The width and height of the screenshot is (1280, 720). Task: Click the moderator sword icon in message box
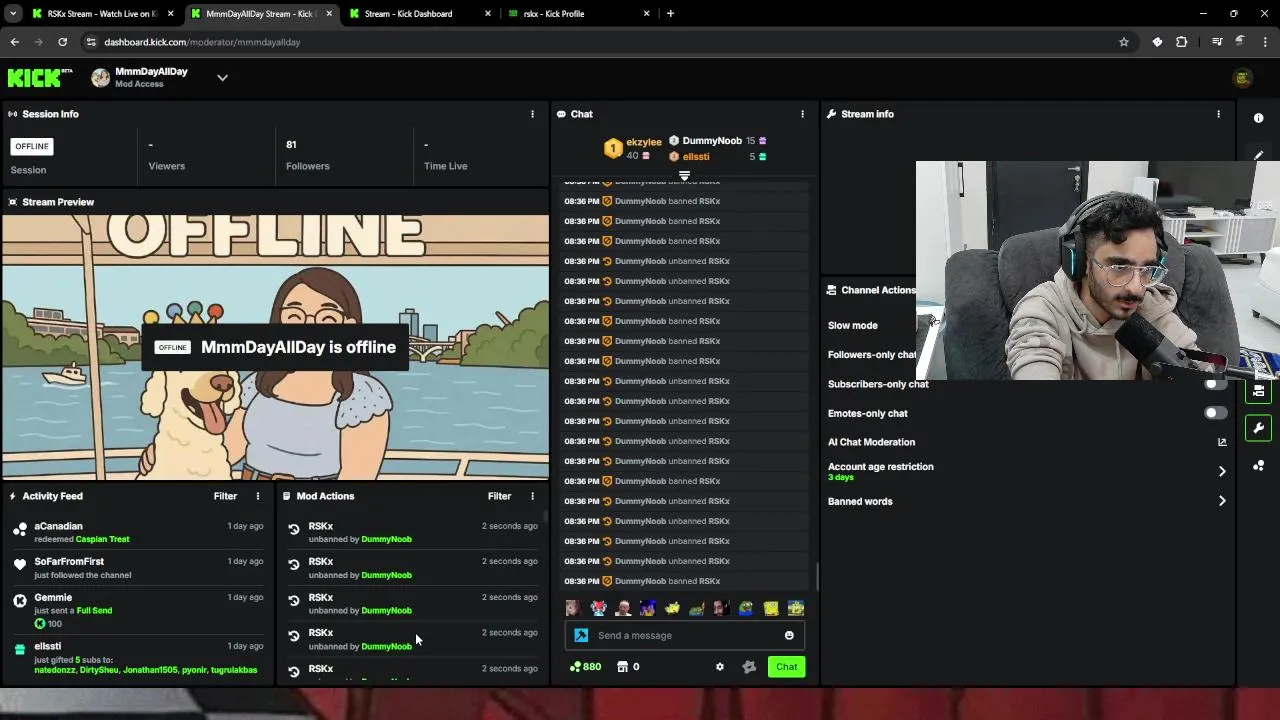[x=581, y=635]
